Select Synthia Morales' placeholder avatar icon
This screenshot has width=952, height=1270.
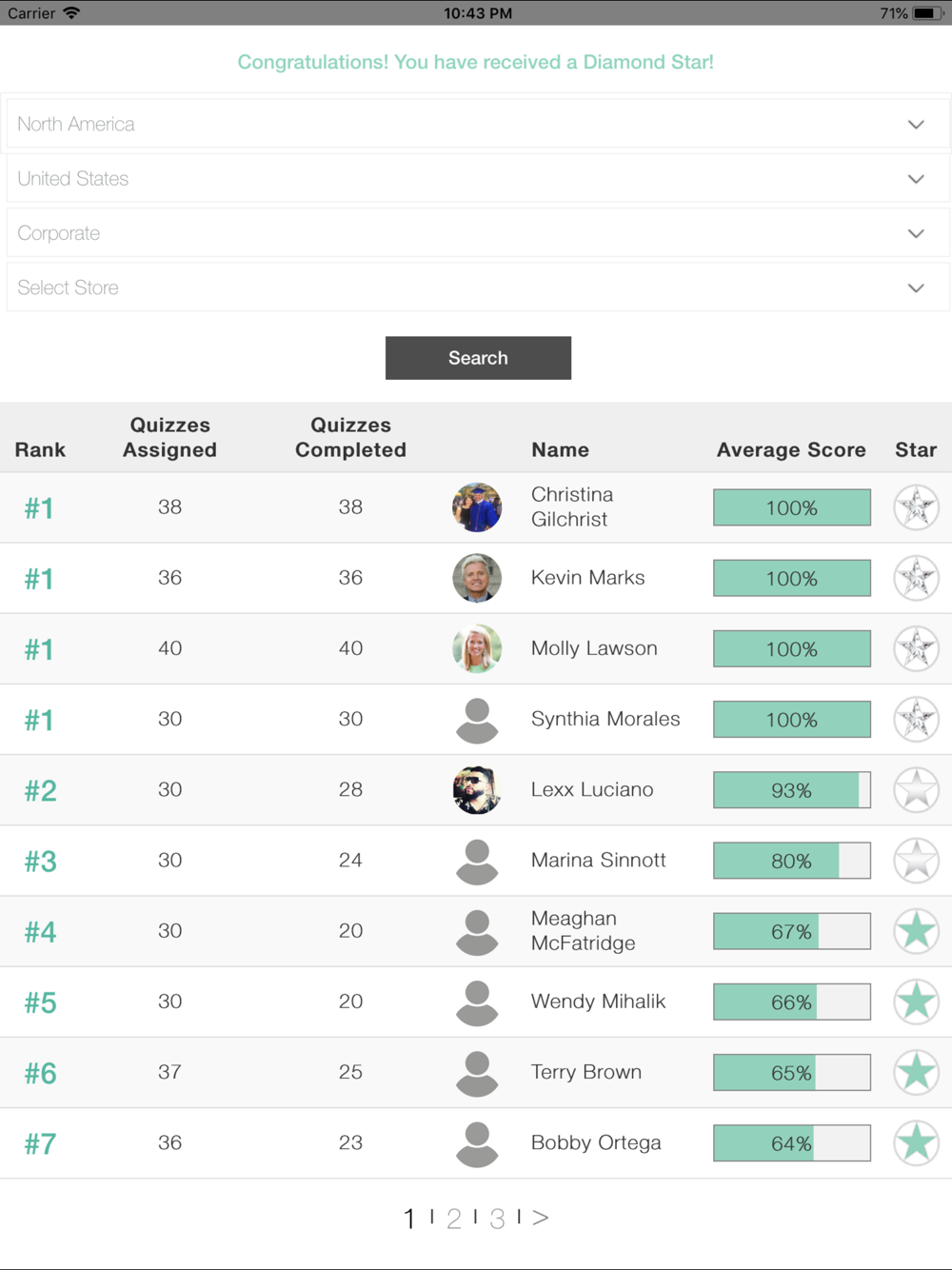[477, 720]
